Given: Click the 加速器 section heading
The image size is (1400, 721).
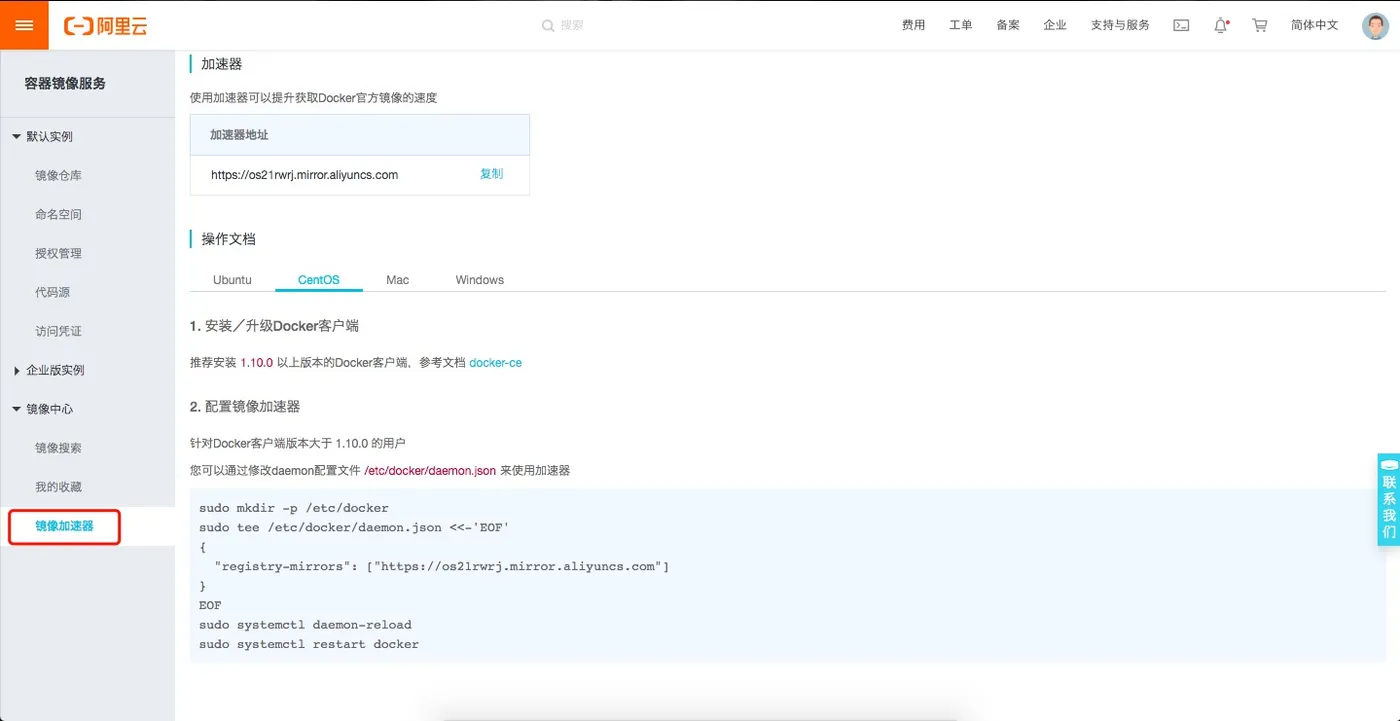Looking at the screenshot, I should tap(221, 64).
